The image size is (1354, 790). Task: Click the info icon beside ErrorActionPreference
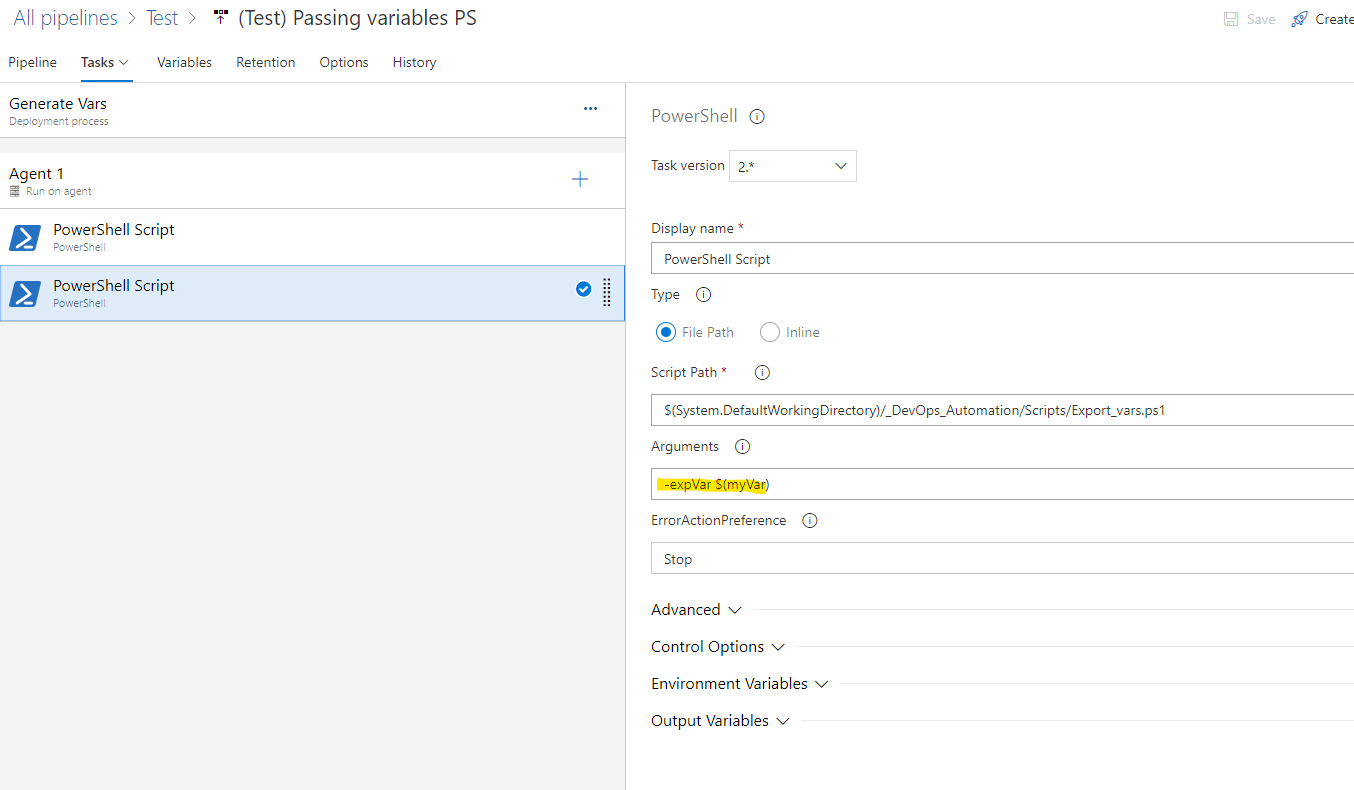pyautogui.click(x=810, y=521)
